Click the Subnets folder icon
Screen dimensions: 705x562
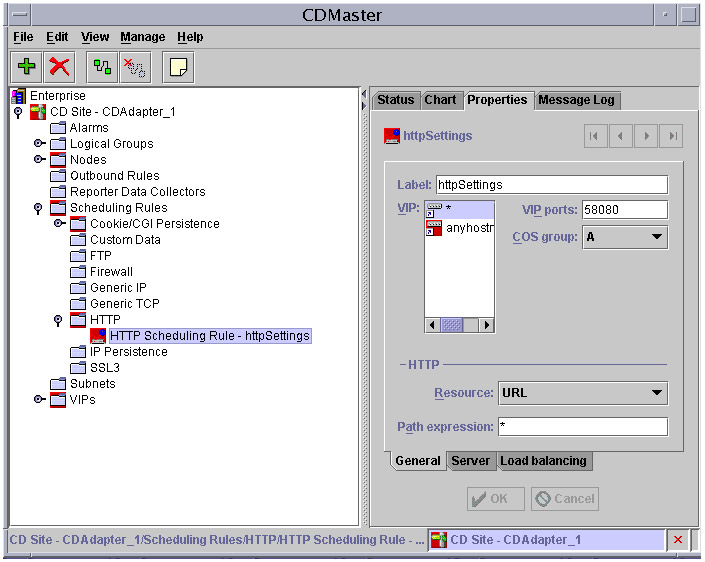(x=58, y=384)
